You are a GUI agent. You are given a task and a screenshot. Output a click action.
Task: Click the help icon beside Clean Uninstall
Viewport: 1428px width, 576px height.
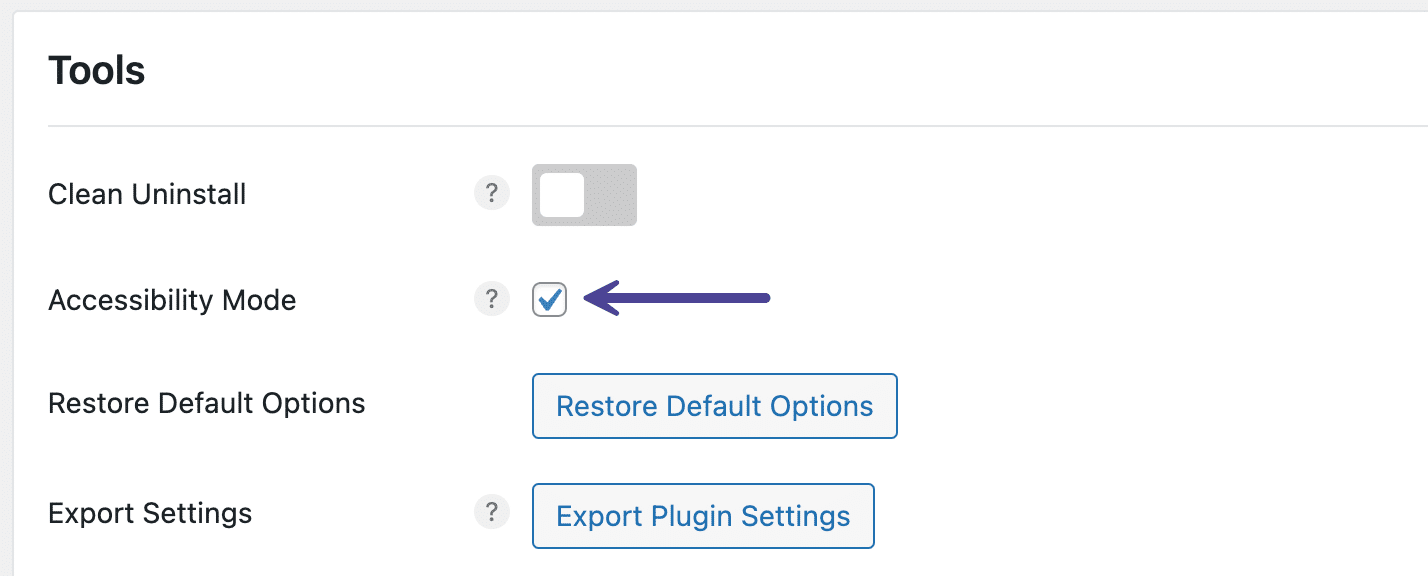[x=491, y=193]
